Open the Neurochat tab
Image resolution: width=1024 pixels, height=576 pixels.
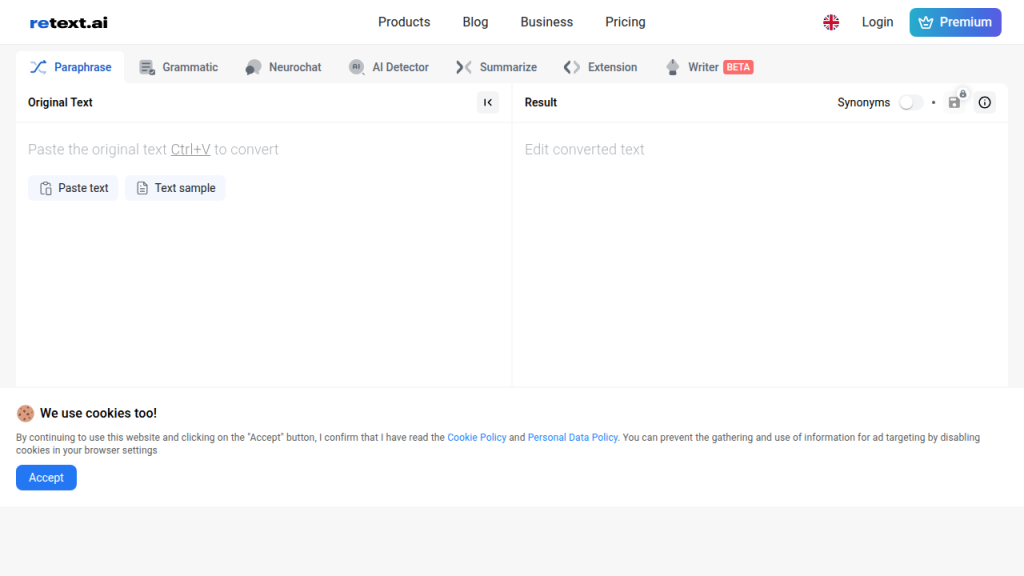284,67
